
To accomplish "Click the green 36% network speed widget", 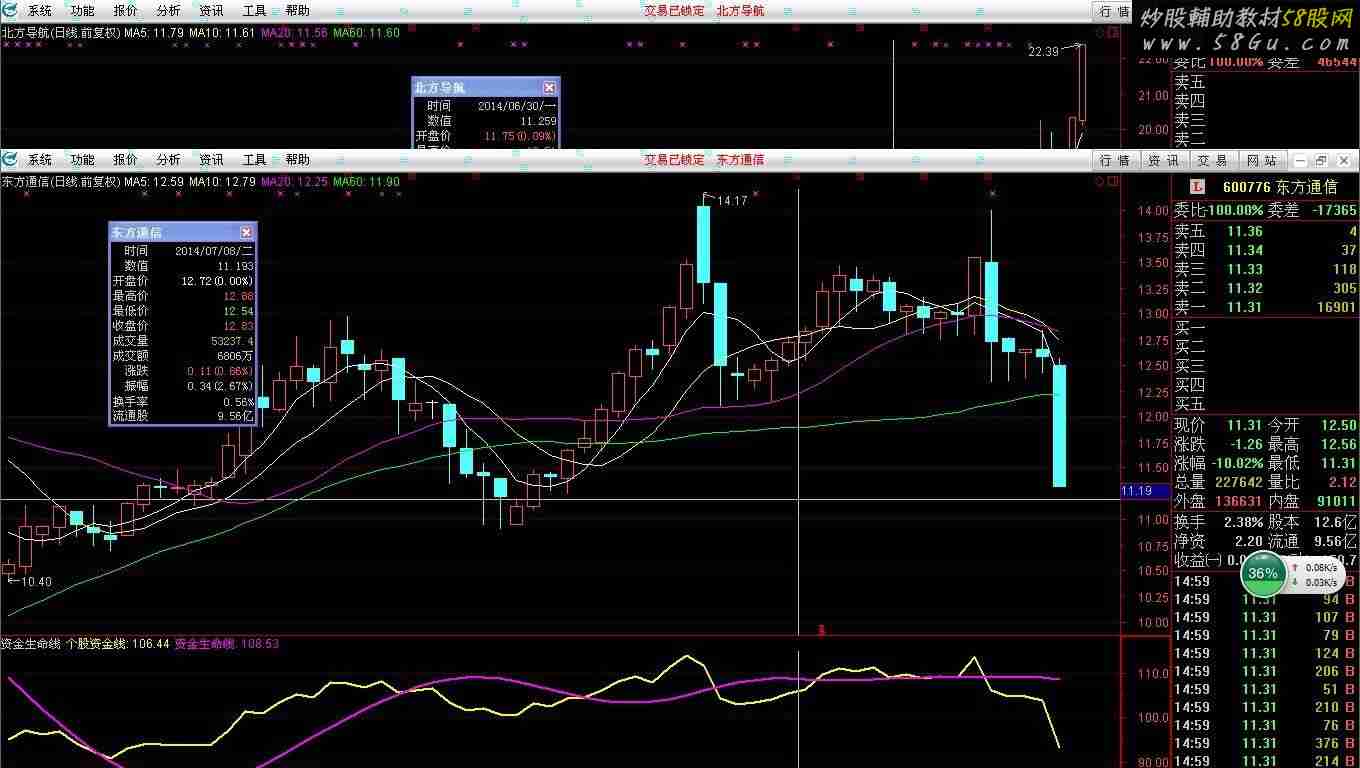I will point(1263,573).
